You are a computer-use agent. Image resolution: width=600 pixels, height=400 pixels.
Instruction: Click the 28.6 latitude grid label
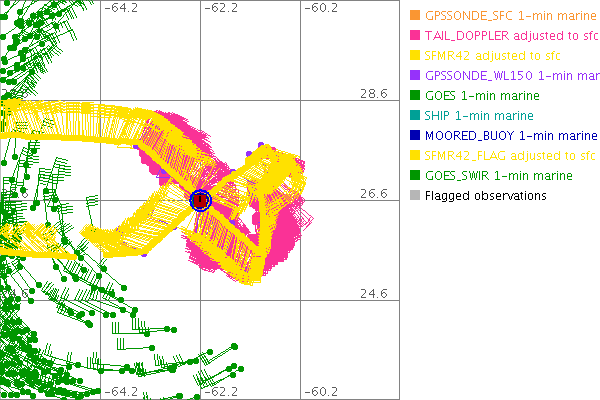(374, 93)
